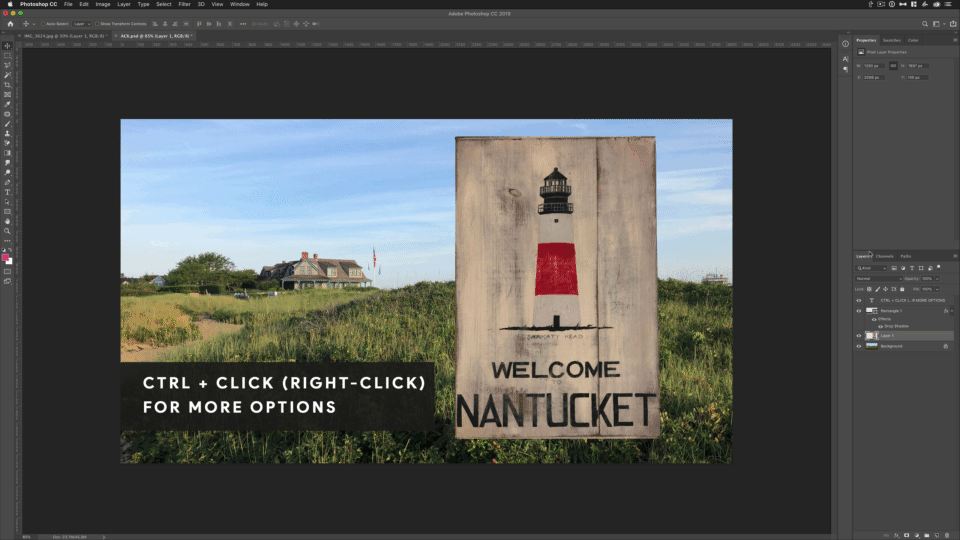Toggle Effects visibility under Rectangle 1
Screen dimensions: 960x540
pyautogui.click(x=874, y=319)
